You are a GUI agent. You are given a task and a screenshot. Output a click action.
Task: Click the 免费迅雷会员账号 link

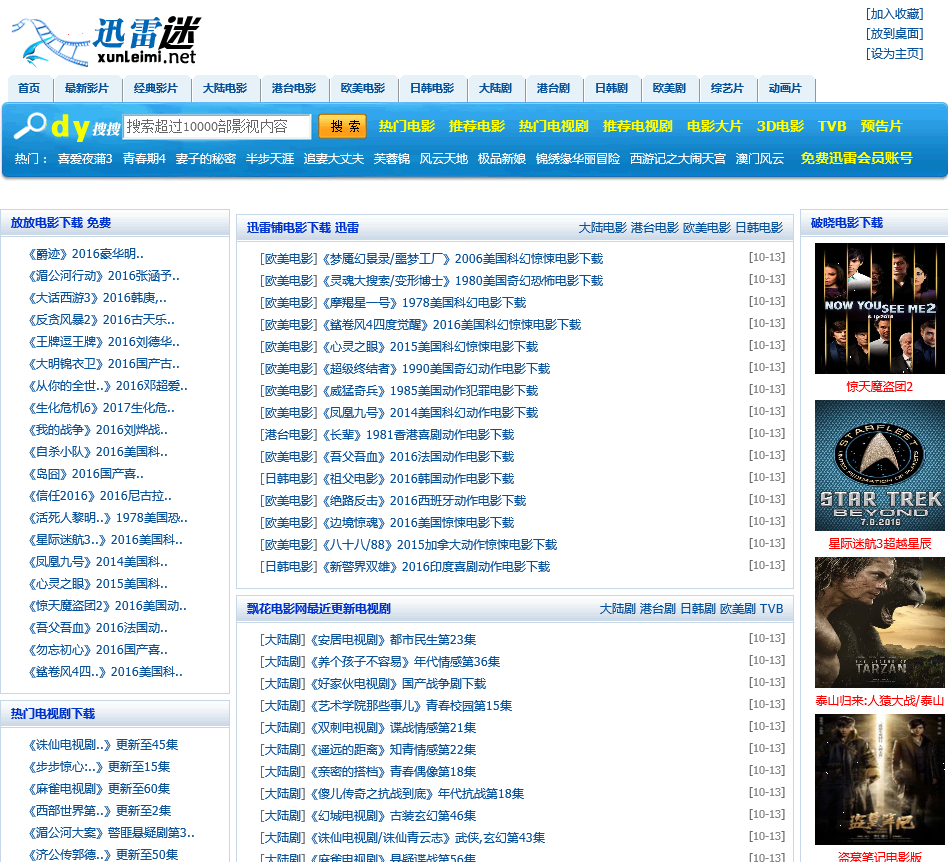tap(856, 158)
